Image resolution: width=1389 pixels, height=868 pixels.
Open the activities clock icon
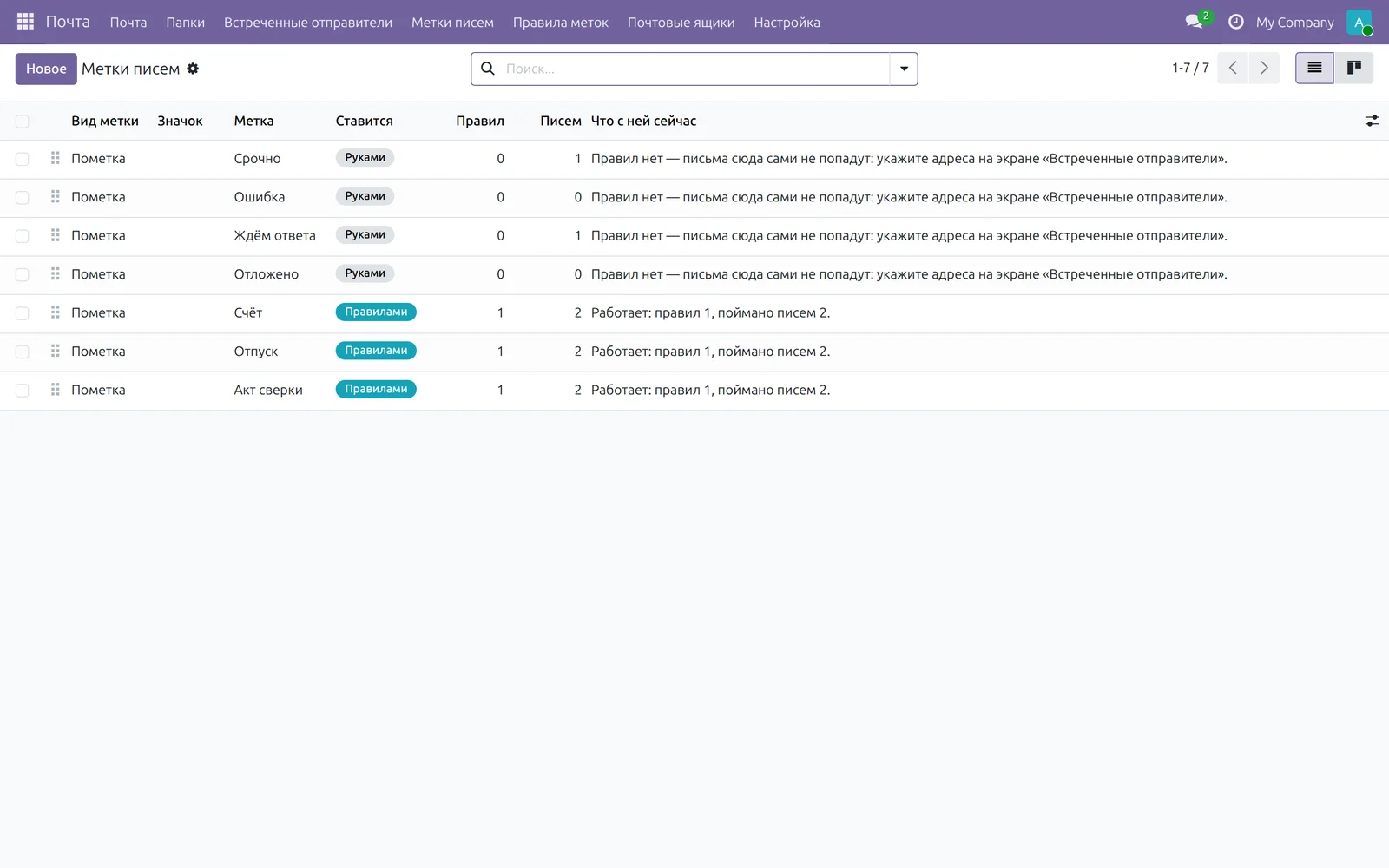tap(1236, 22)
